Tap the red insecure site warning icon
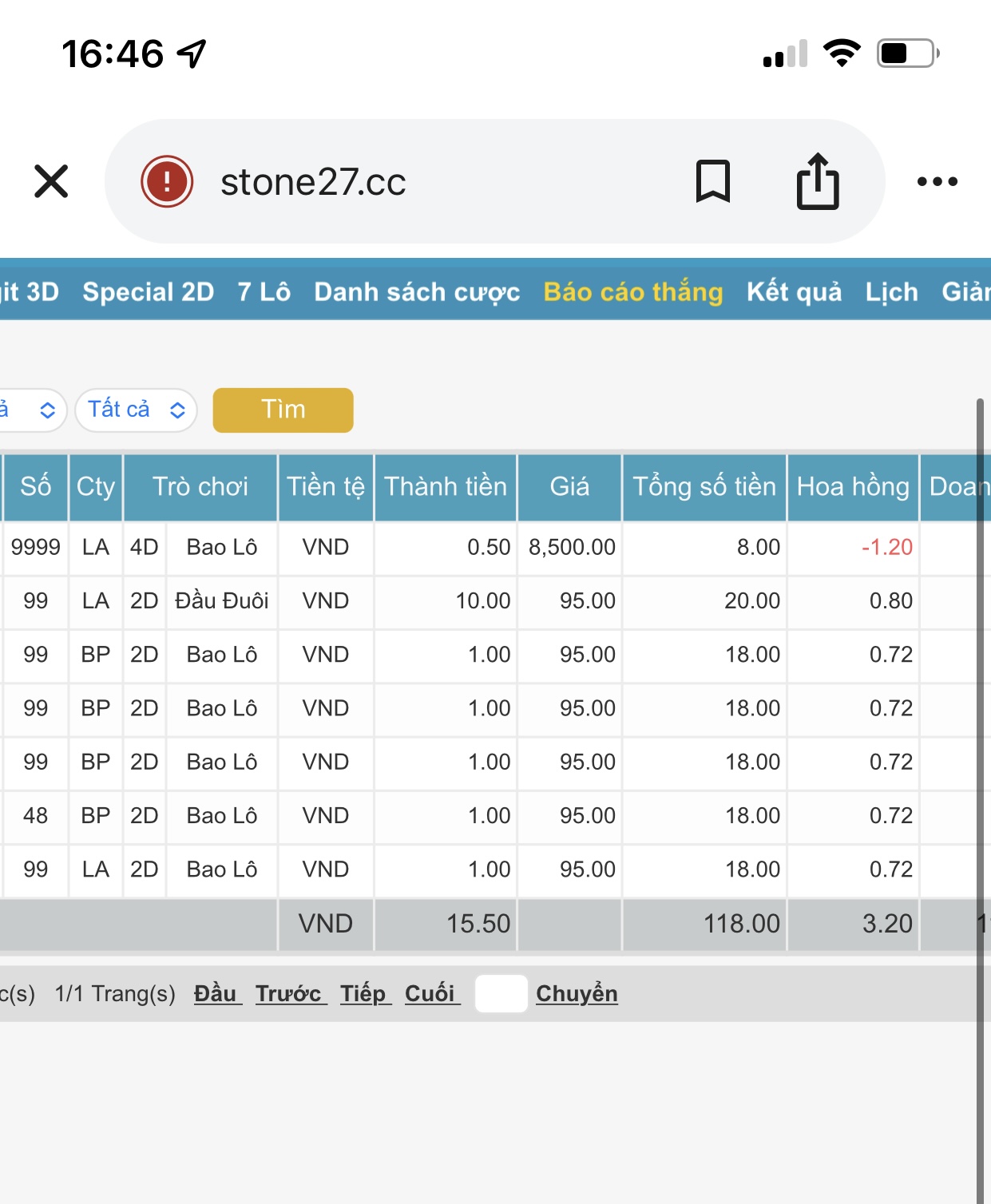Screen dimensions: 991x1204 pyautogui.click(x=167, y=181)
